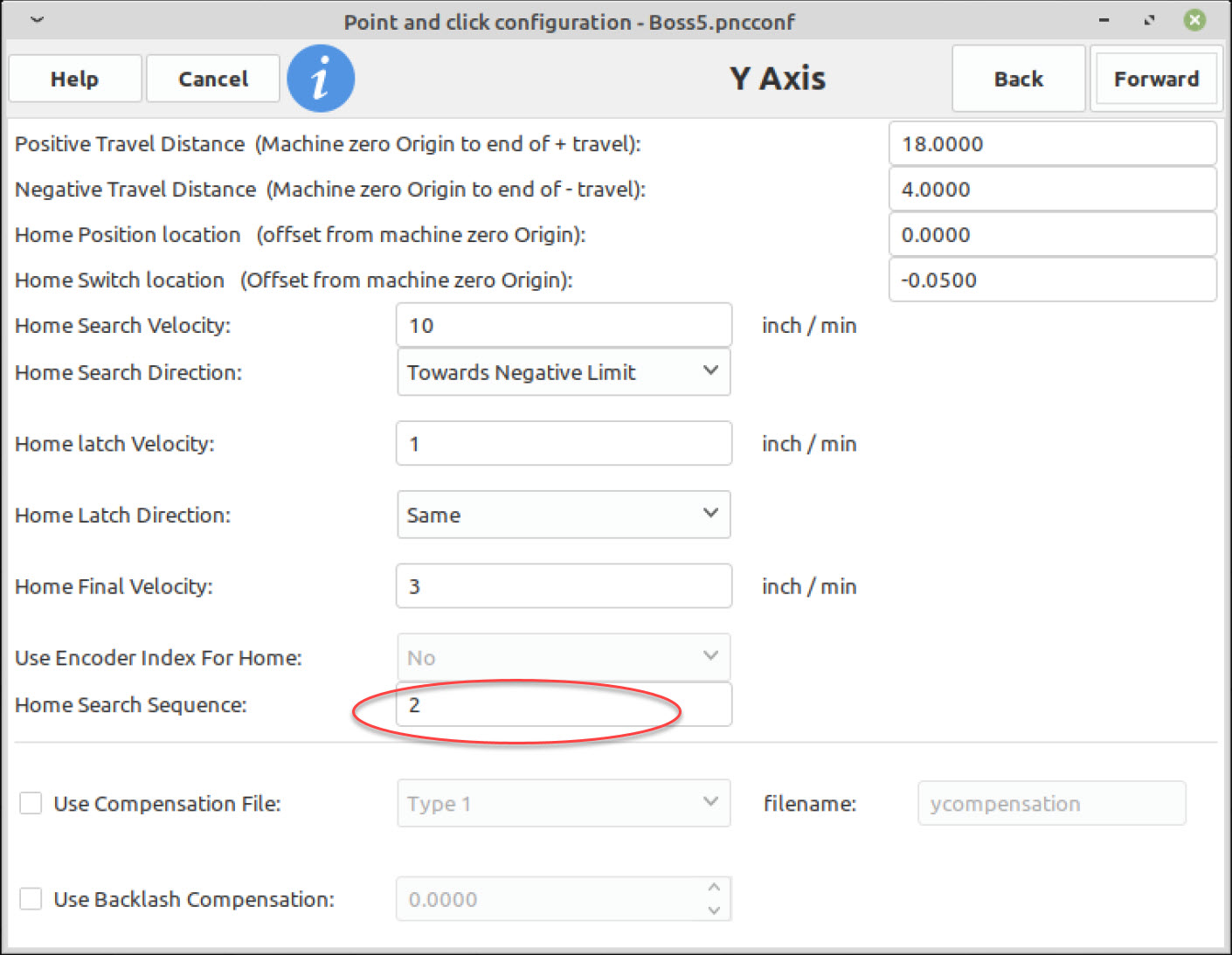
Task: Open the window menu arrow in title bar
Action: pos(37,19)
